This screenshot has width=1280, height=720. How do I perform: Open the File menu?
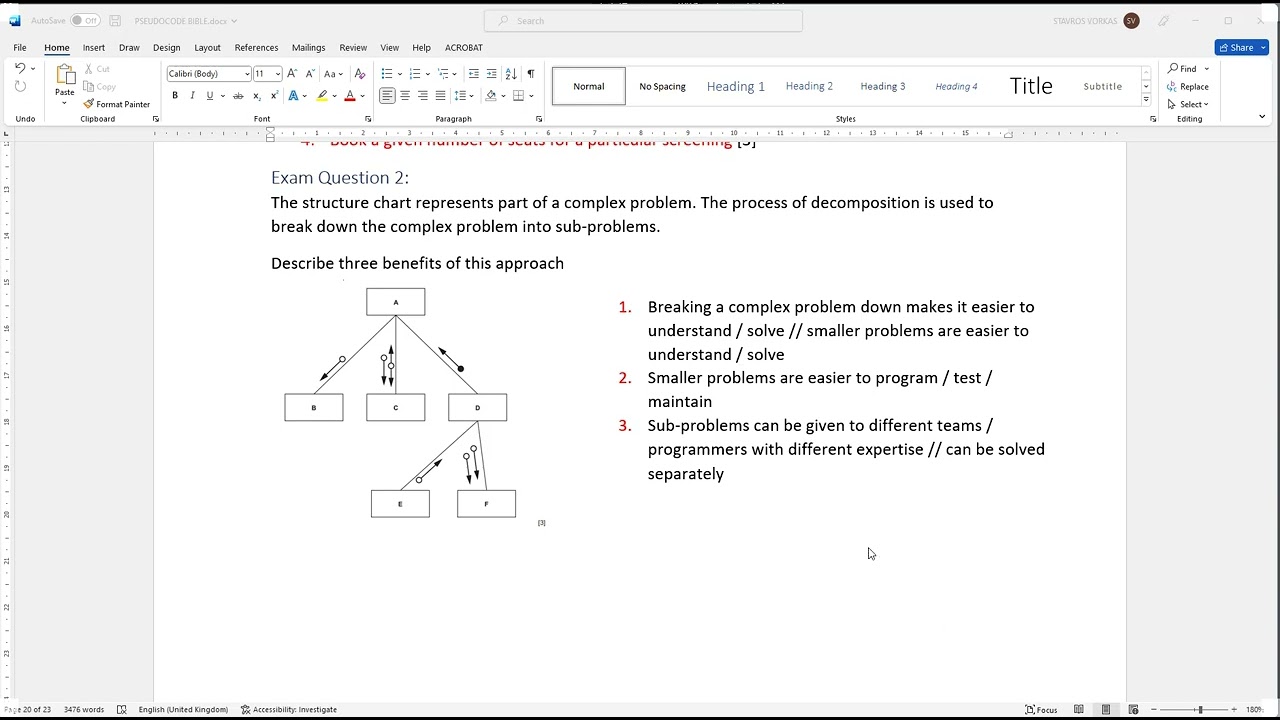(x=20, y=48)
